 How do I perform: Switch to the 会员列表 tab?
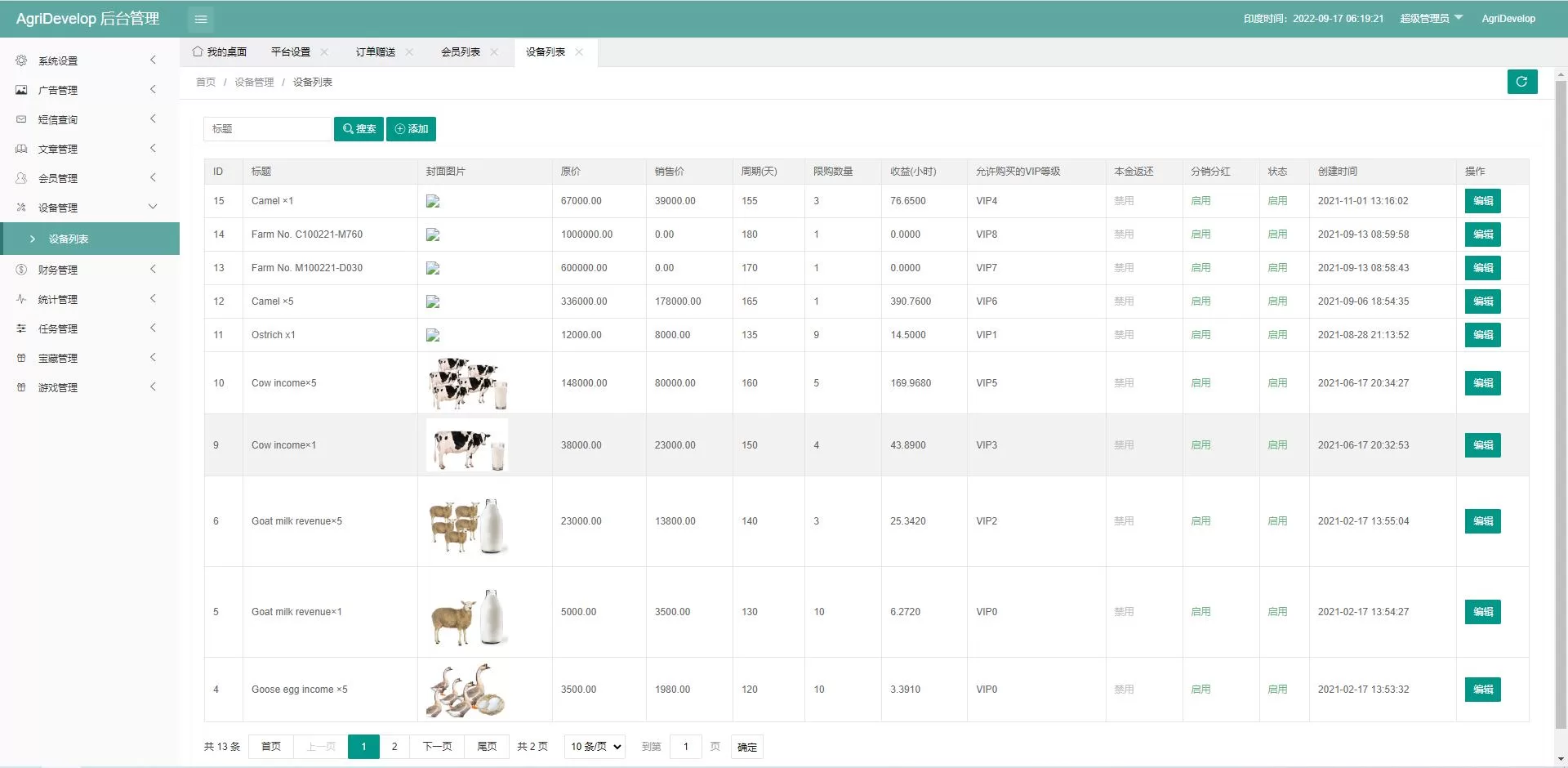point(460,51)
